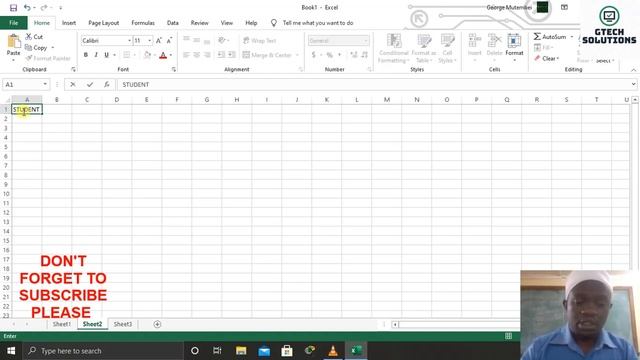
Task: Open font color dropdown arrow
Action: tap(171, 55)
